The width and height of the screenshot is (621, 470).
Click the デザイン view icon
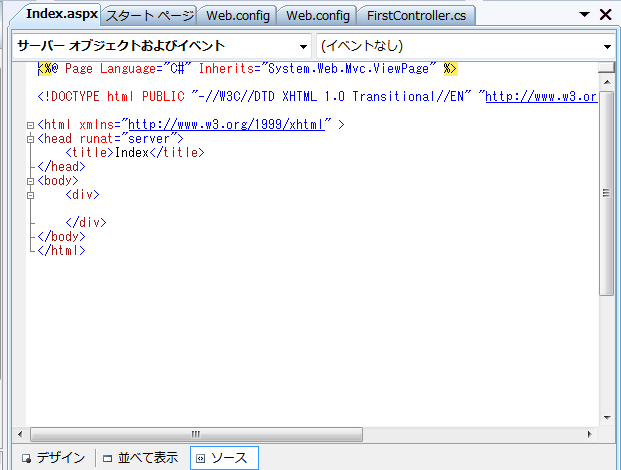click(27, 459)
